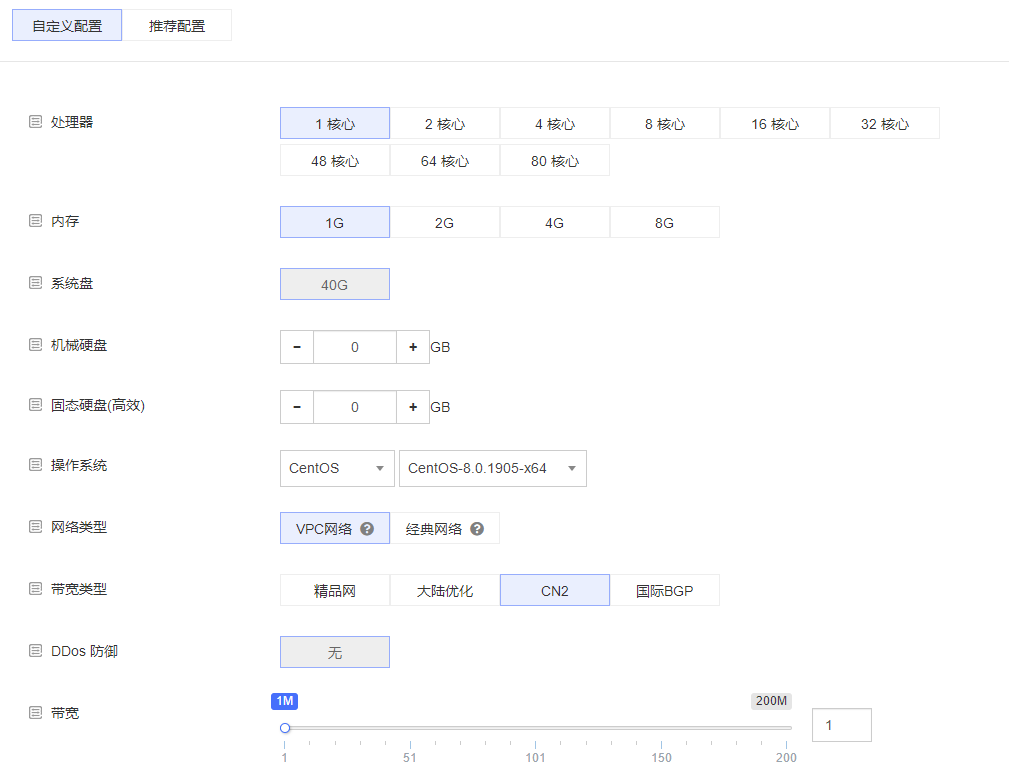
Task: Click the help icon next to 经典网络
Action: (x=477, y=529)
